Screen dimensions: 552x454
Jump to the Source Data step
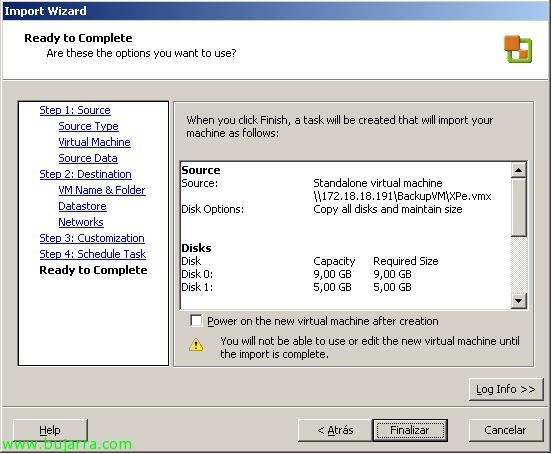(88, 158)
